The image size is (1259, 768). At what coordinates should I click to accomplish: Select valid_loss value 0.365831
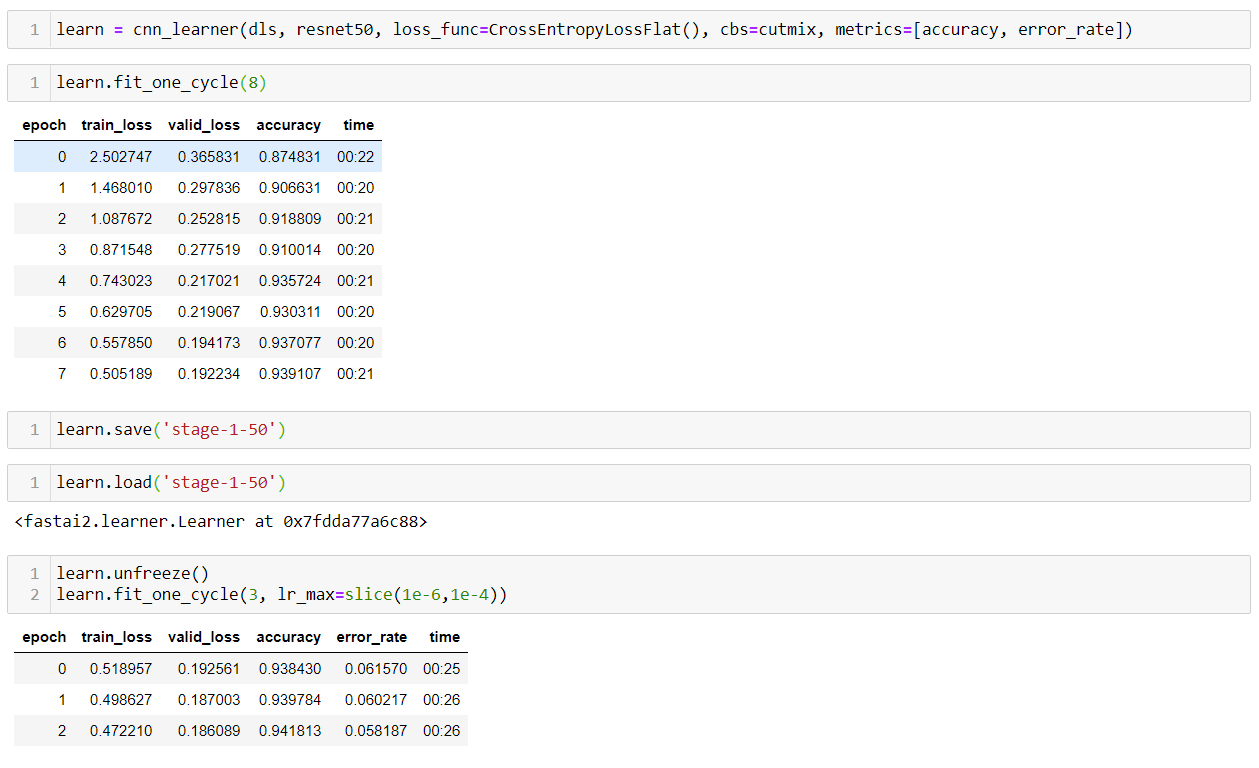[x=209, y=157]
